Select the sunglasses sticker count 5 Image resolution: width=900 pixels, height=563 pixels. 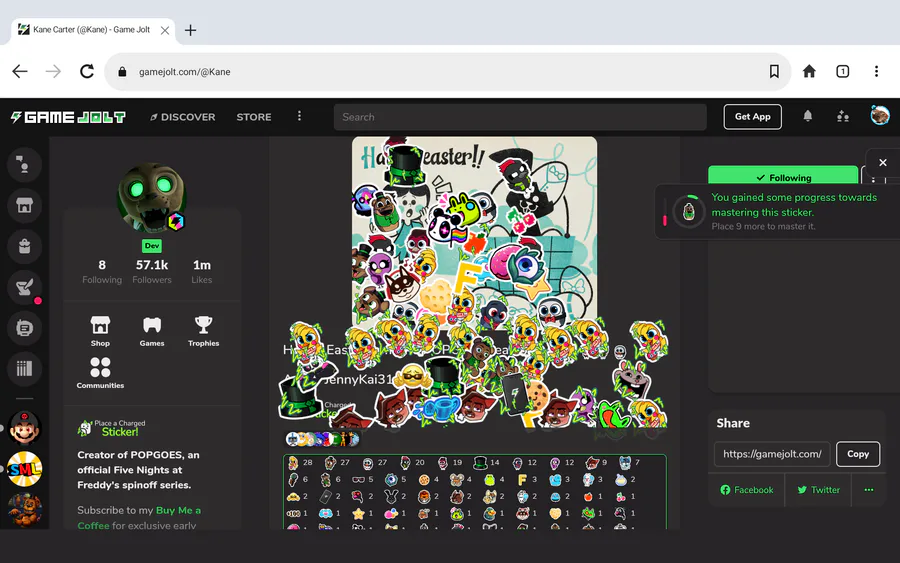pyautogui.click(x=363, y=479)
